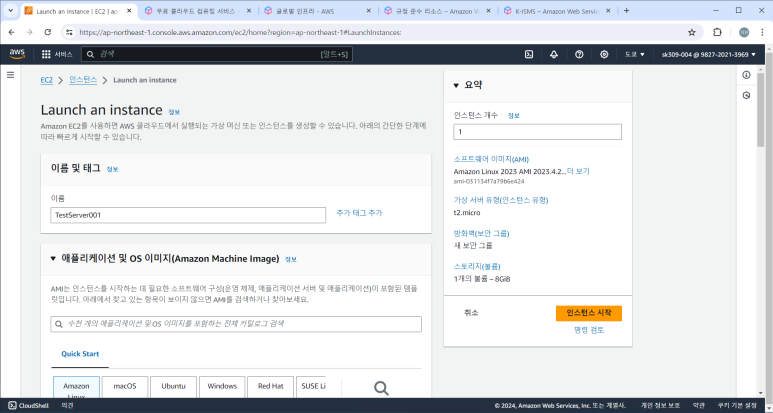This screenshot has height=413, width=773.
Task: Select the macOS AMI tile
Action: (125, 387)
